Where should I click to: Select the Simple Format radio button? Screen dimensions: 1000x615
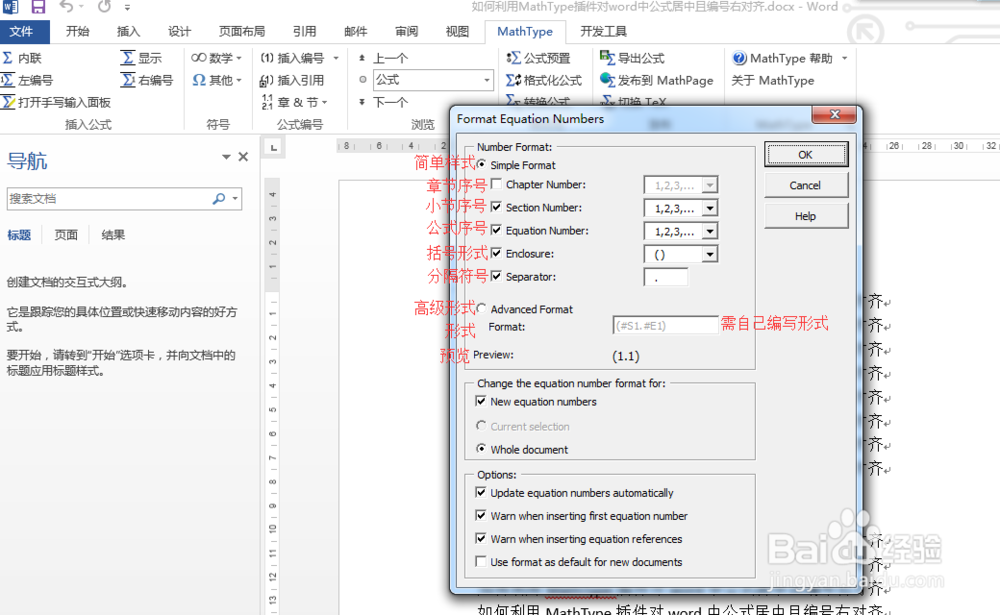tap(482, 165)
